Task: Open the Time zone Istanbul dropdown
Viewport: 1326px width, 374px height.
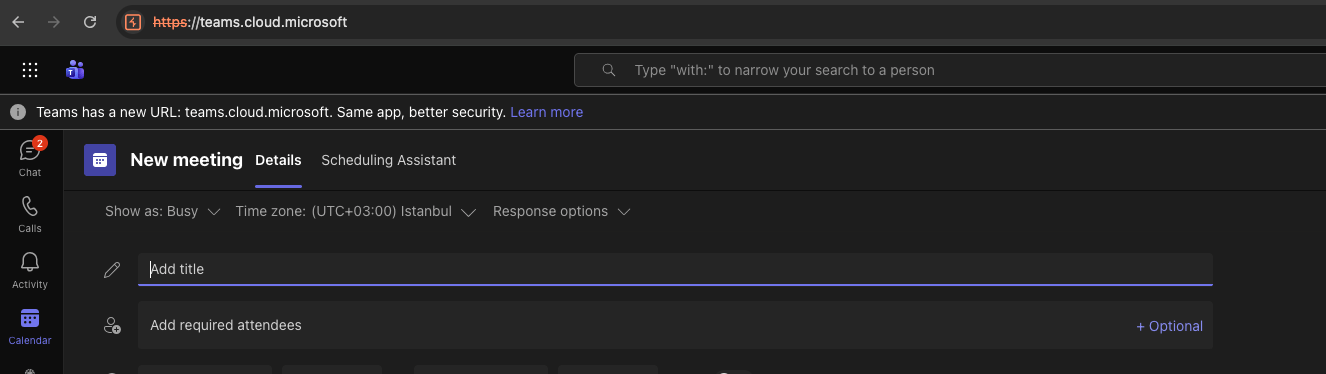Action: tap(356, 211)
